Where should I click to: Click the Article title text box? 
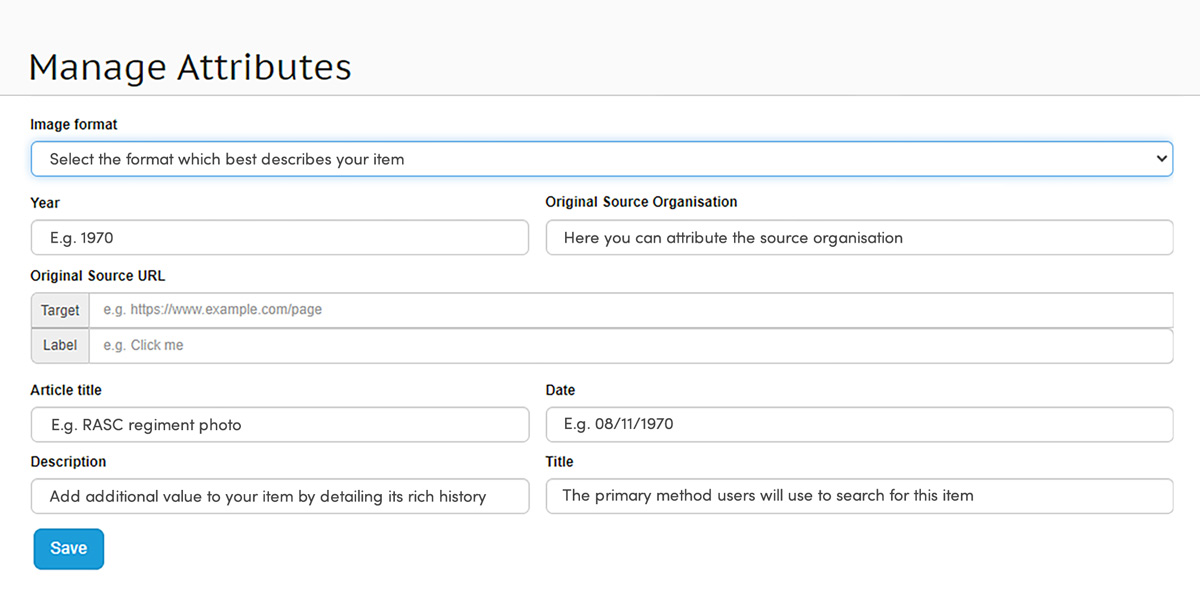[279, 424]
